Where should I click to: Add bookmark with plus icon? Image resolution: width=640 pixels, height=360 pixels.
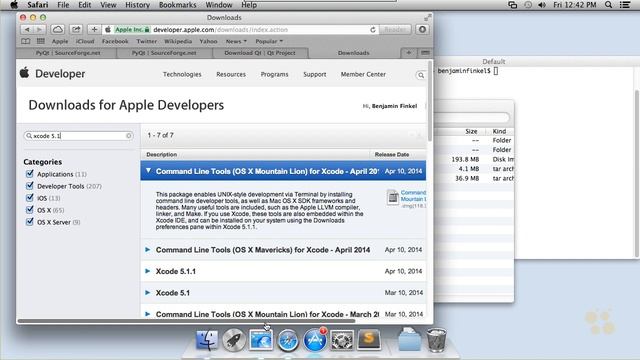94,29
